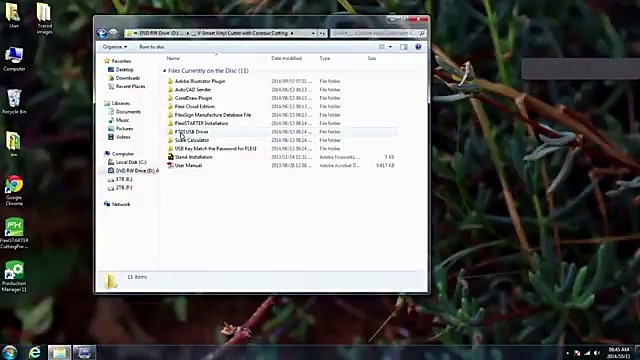Launch Internet Explorer from taskbar
This screenshot has height=360, width=640.
(35, 352)
